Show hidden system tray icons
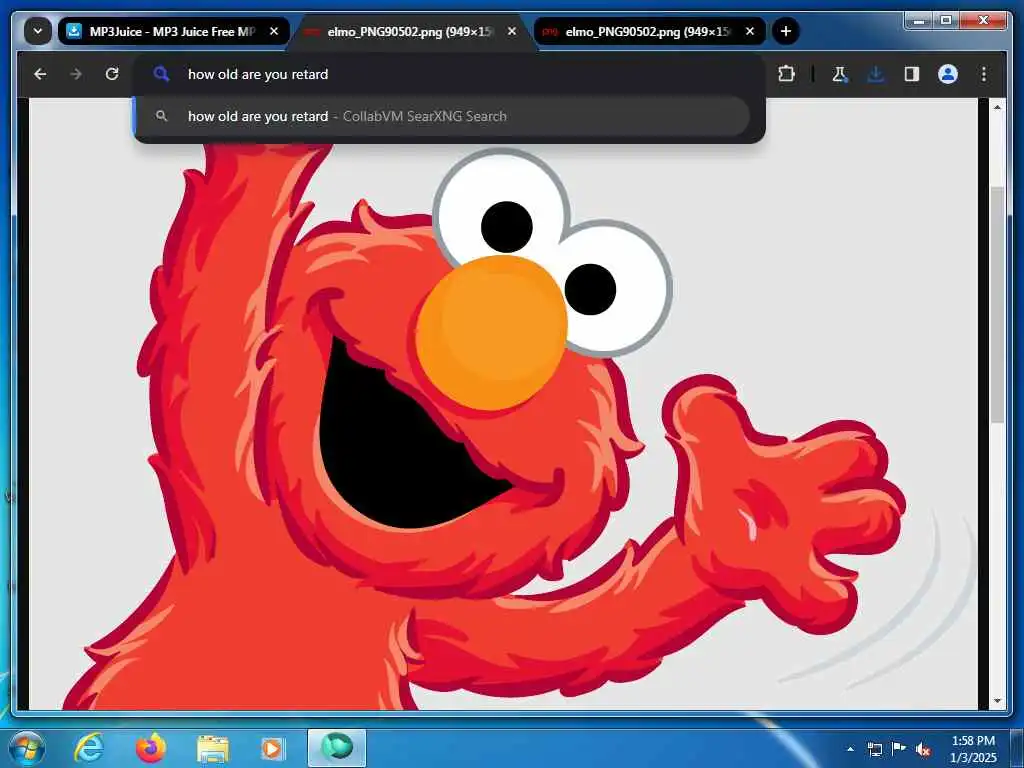 850,749
